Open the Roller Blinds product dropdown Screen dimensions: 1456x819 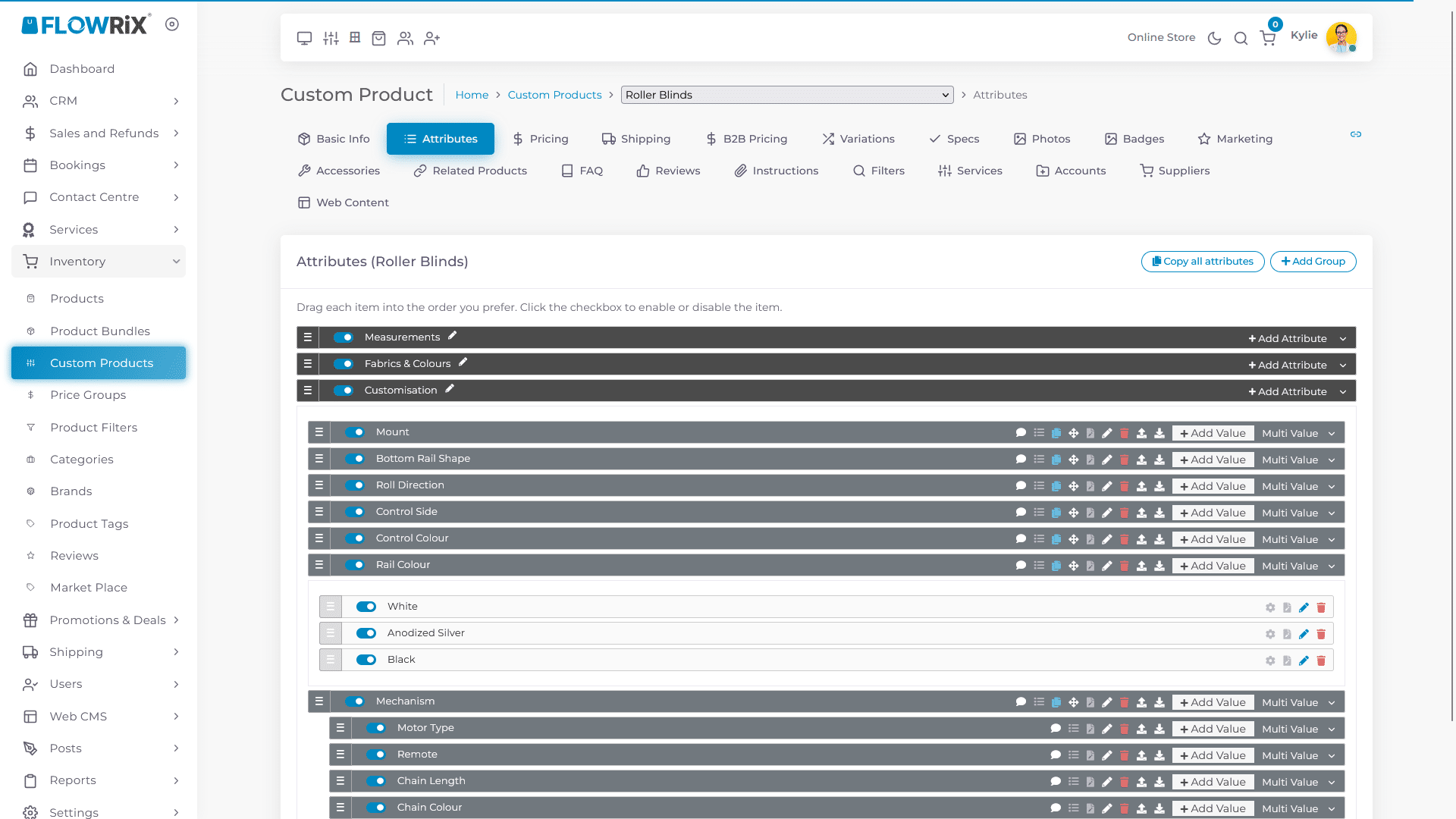coord(786,95)
